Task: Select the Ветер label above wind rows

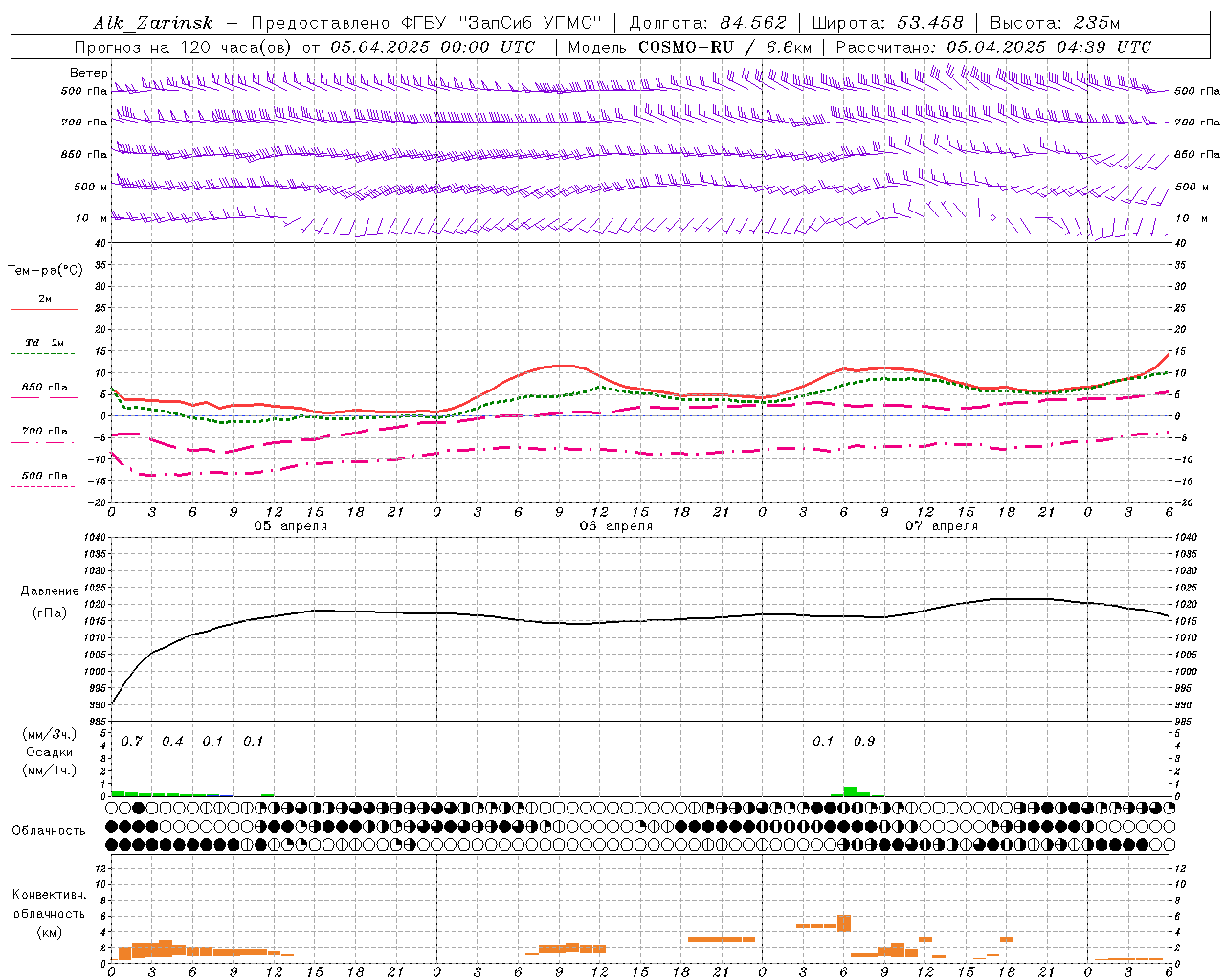Action: [89, 73]
